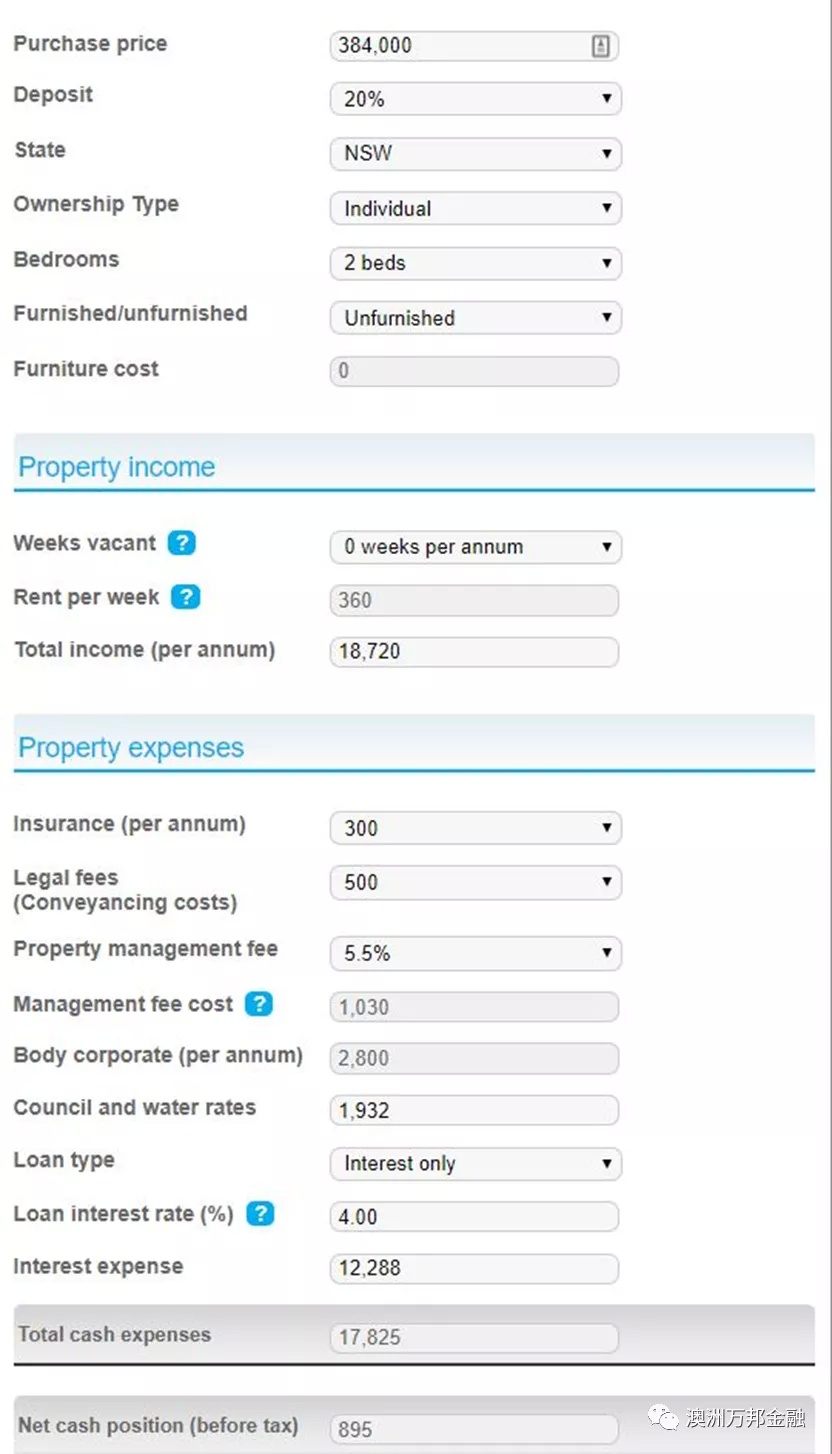Click the icon inside Purchase price field
This screenshot has width=832, height=1454.
tap(600, 45)
